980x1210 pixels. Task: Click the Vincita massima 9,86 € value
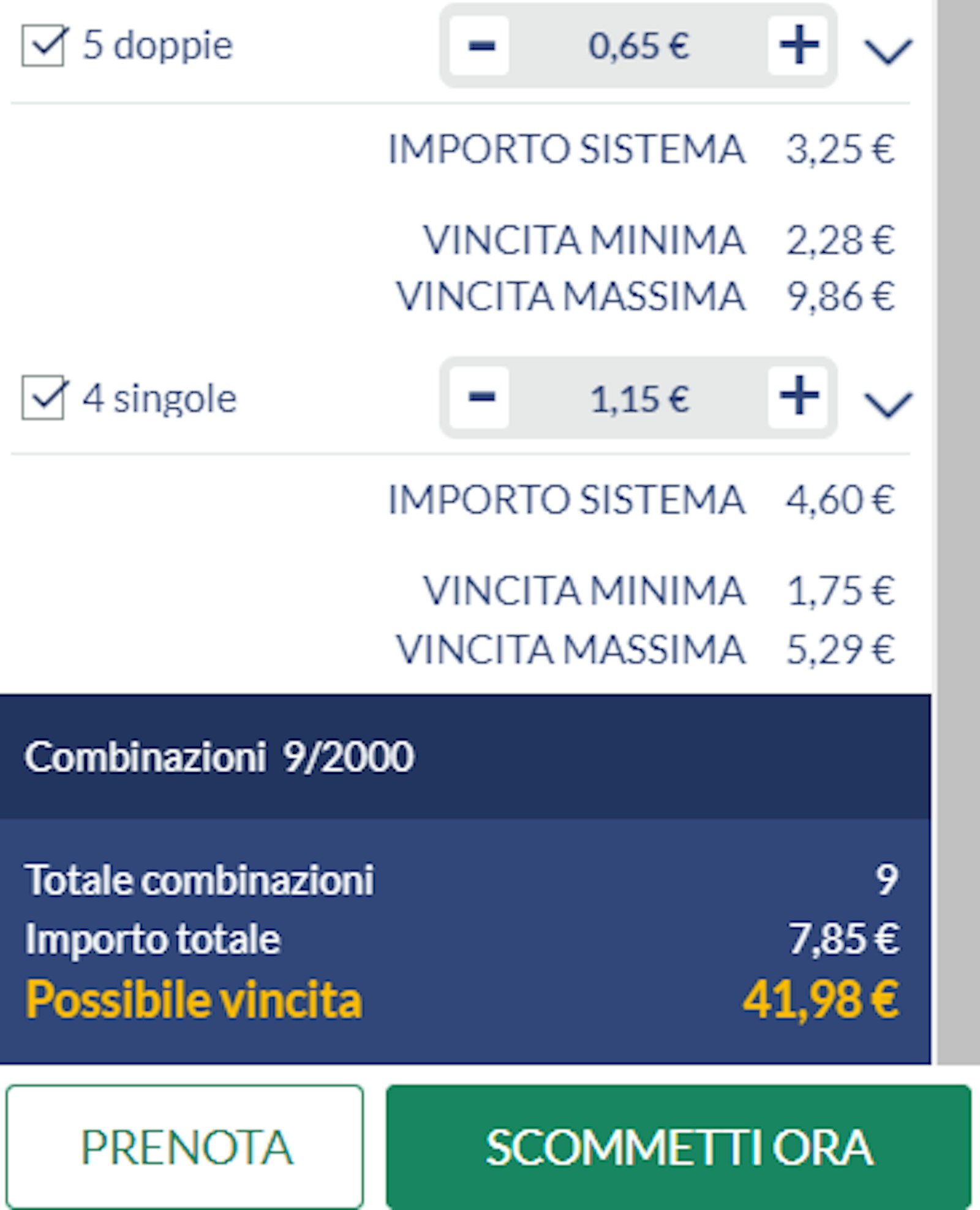[840, 297]
